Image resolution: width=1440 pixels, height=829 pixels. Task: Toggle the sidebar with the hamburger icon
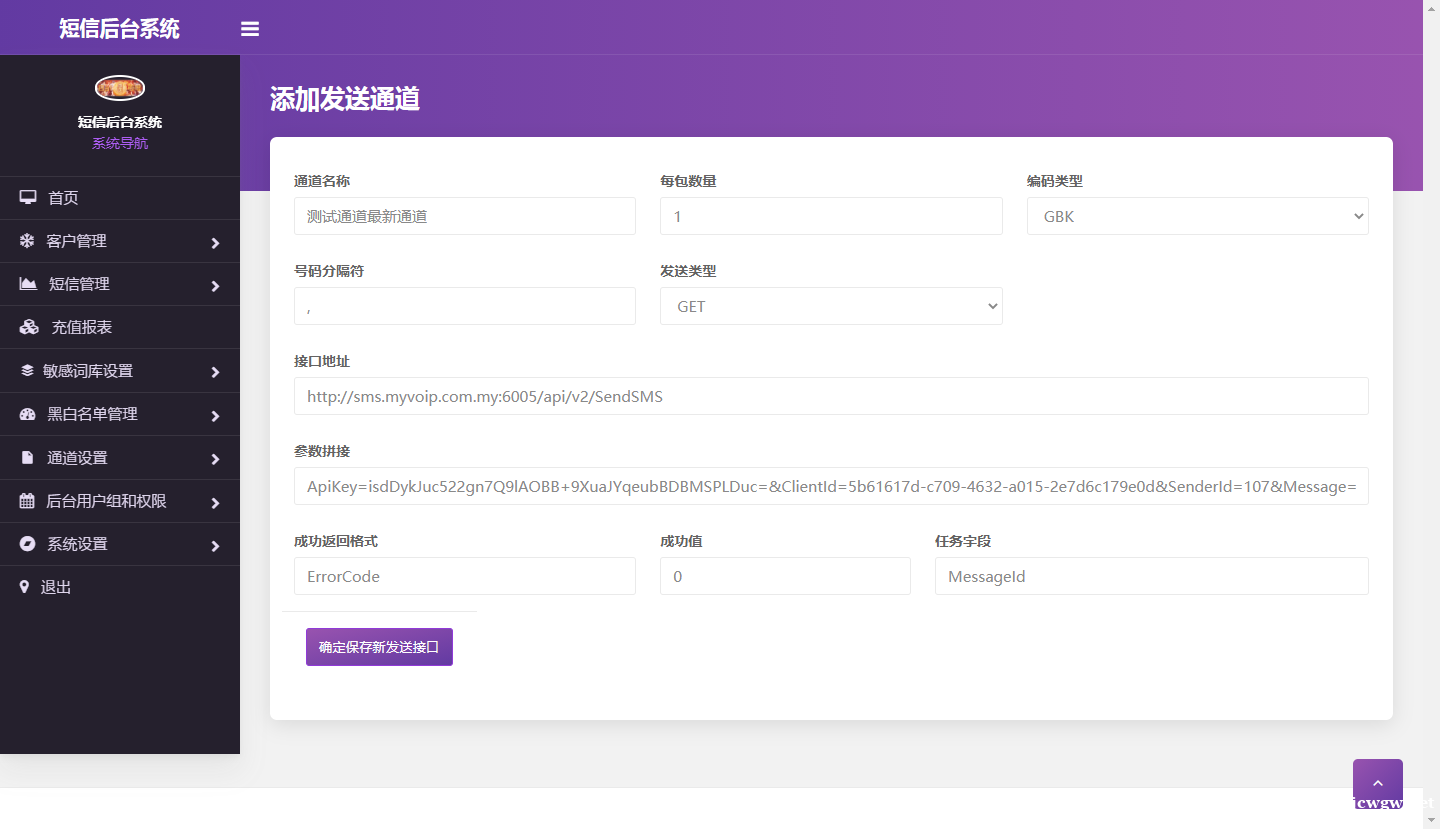[249, 28]
